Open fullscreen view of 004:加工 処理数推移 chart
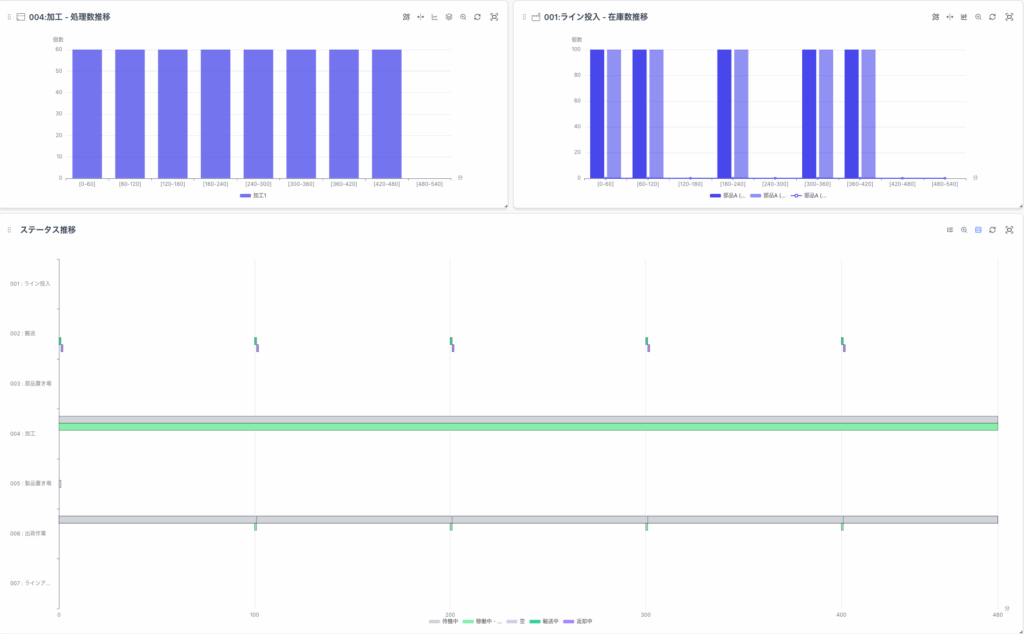This screenshot has width=1024, height=634. point(494,17)
